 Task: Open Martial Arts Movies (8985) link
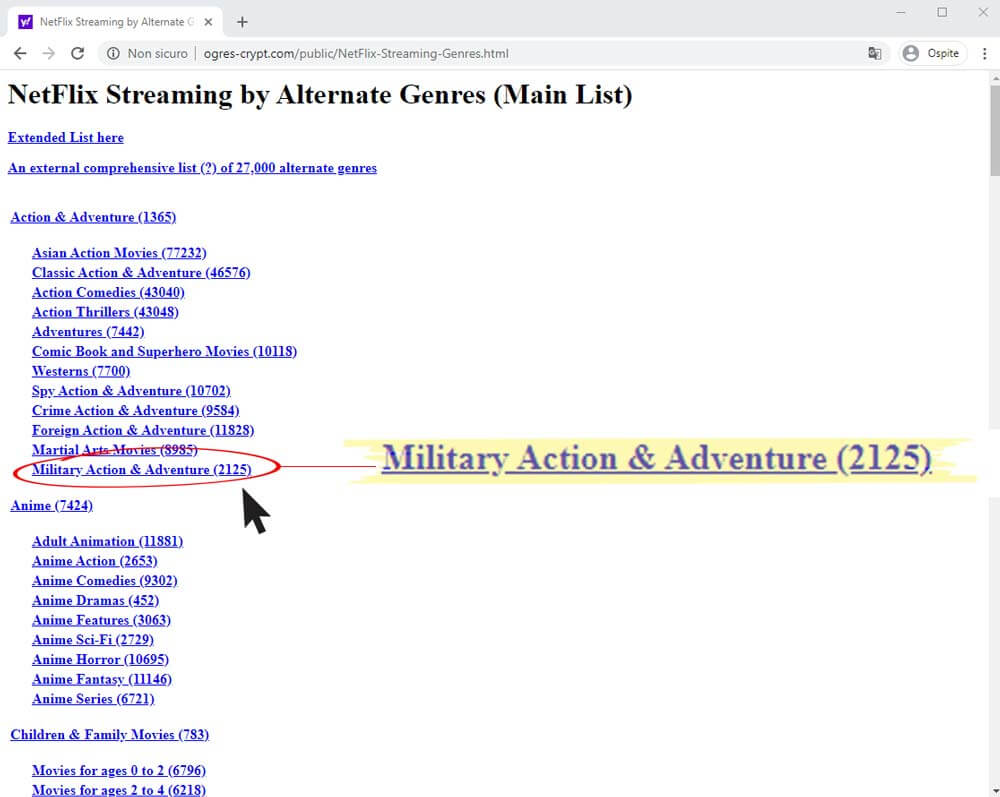(x=114, y=451)
